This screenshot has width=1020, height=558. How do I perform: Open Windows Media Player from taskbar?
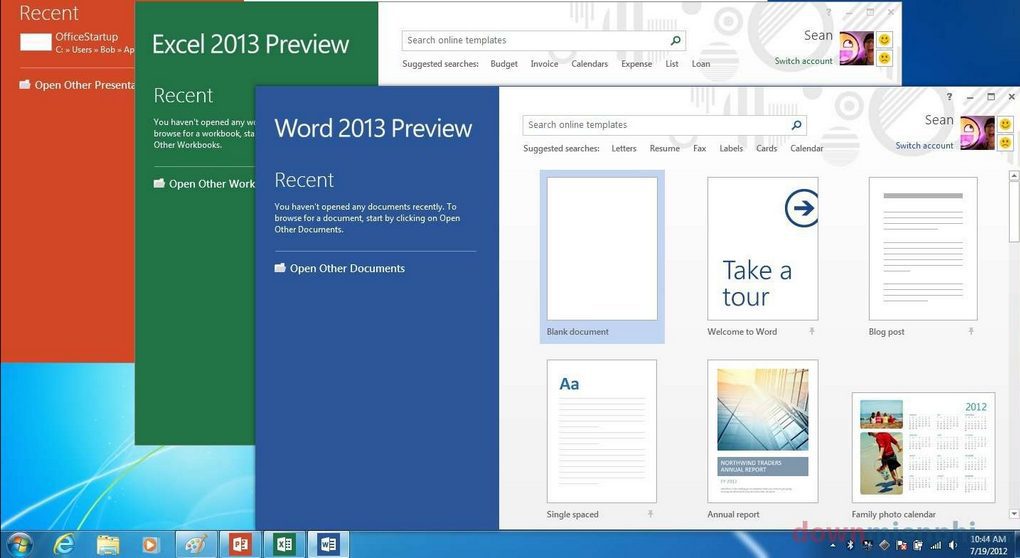click(151, 544)
